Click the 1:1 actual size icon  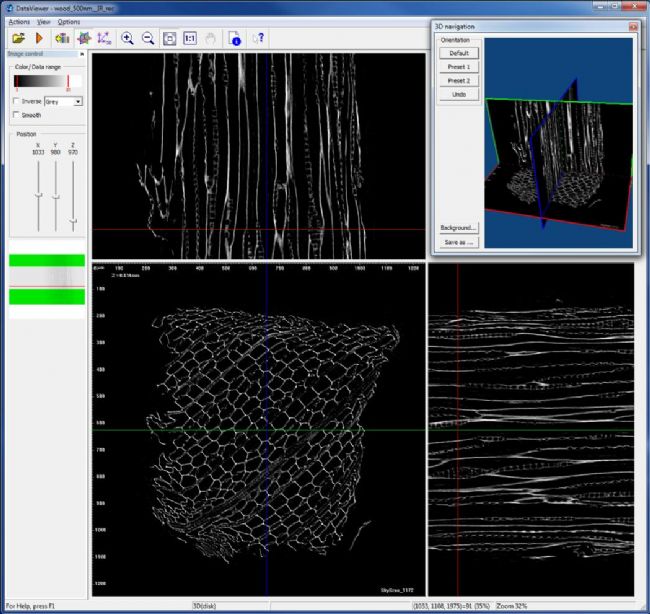pos(190,38)
